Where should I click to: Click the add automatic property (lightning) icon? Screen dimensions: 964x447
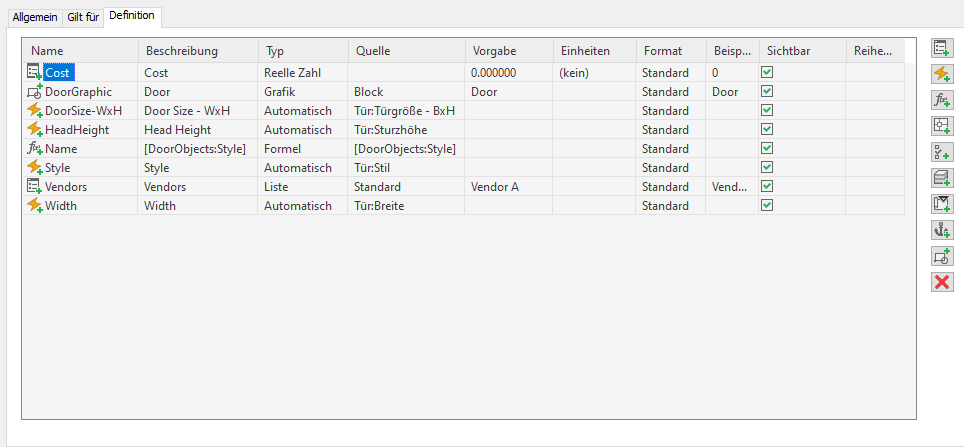point(941,74)
